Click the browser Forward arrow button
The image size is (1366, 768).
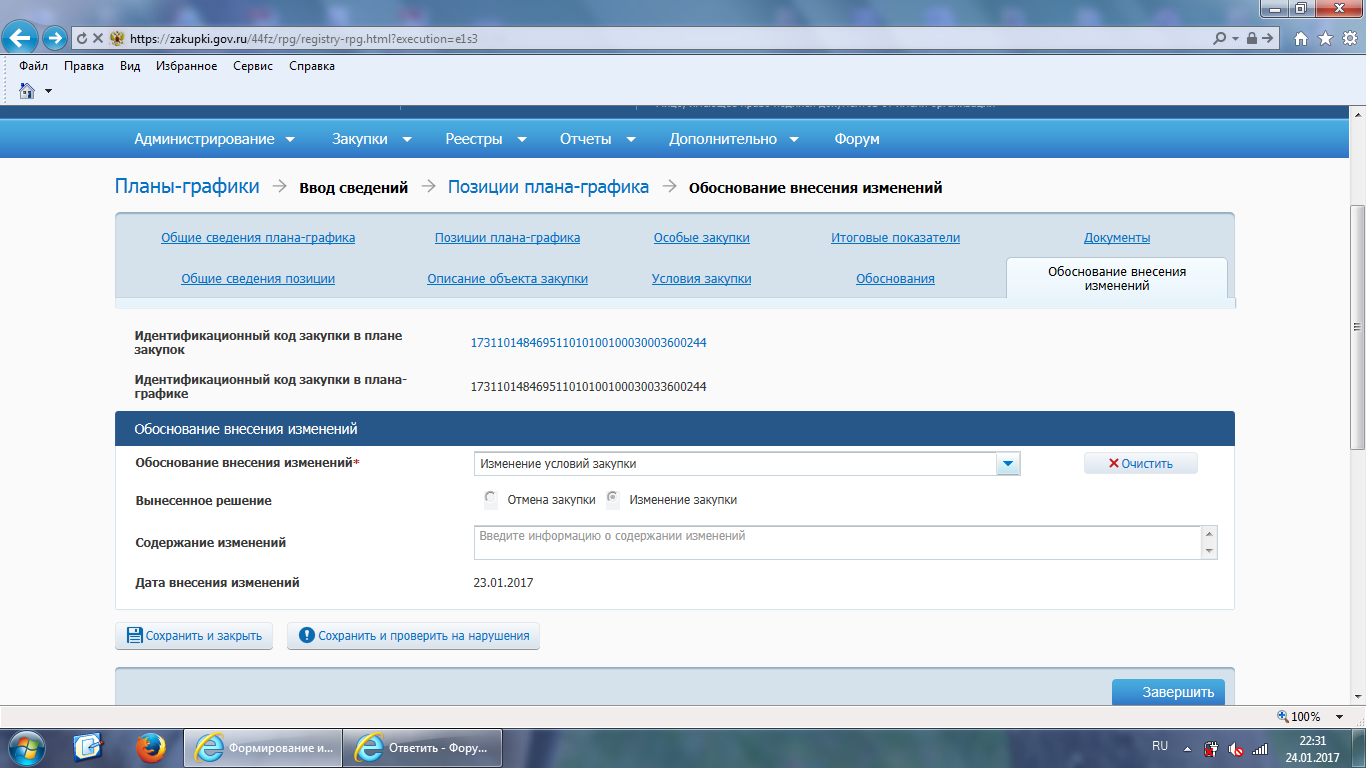(55, 38)
